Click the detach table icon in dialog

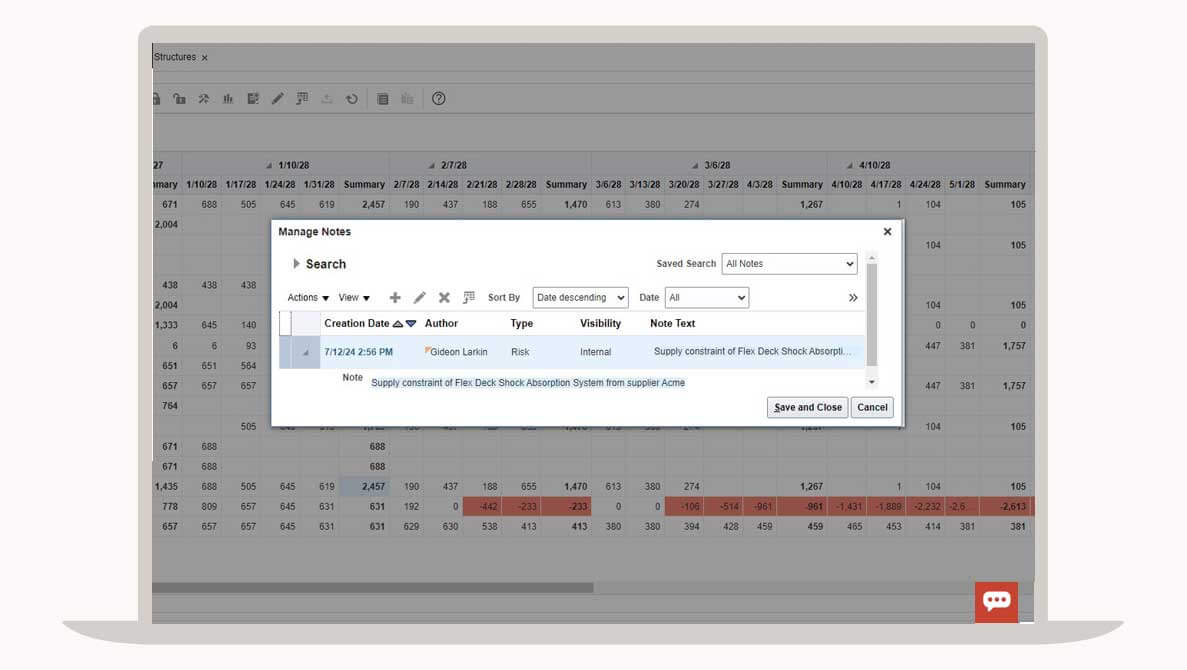pos(469,298)
